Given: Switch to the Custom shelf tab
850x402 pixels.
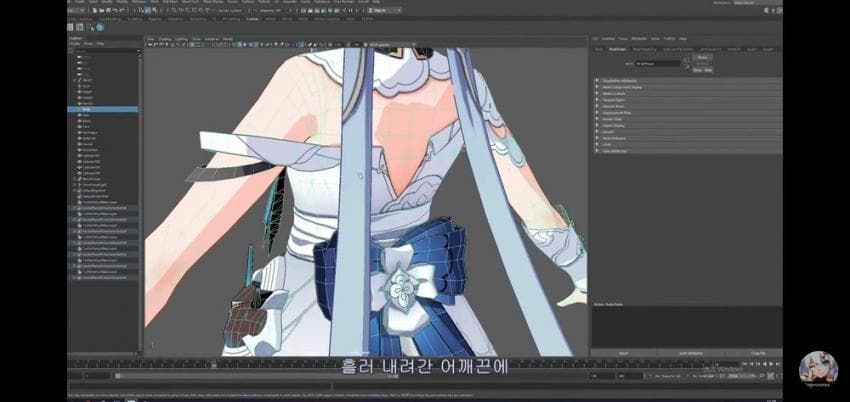Looking at the screenshot, I should click(x=252, y=19).
